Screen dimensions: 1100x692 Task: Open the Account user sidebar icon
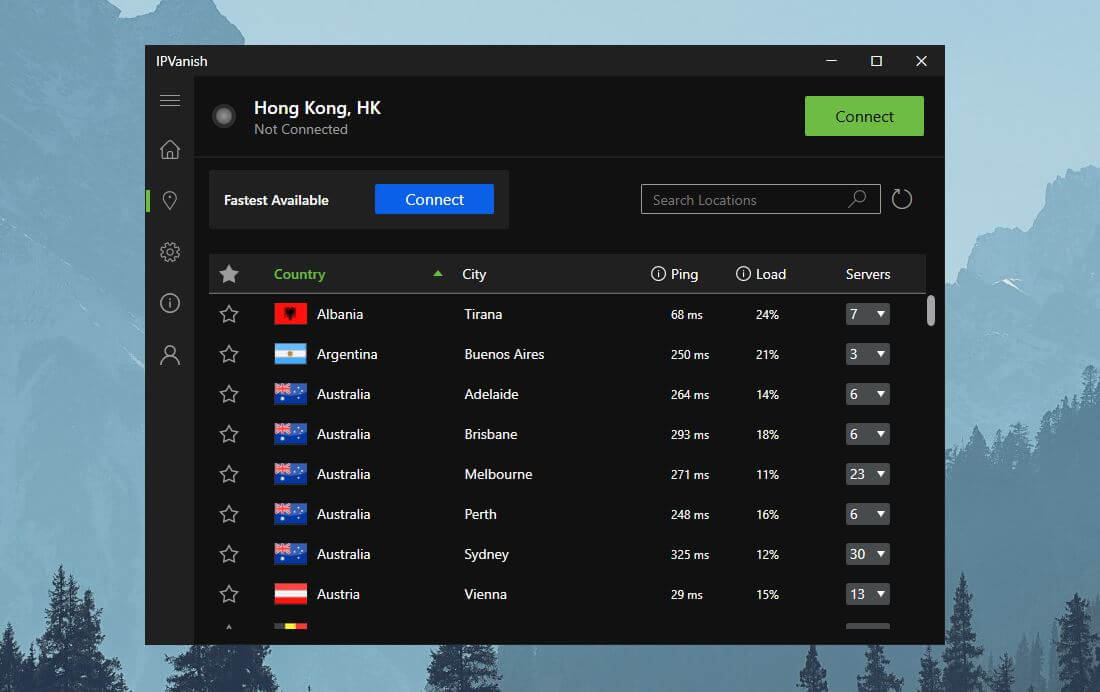tap(170, 355)
